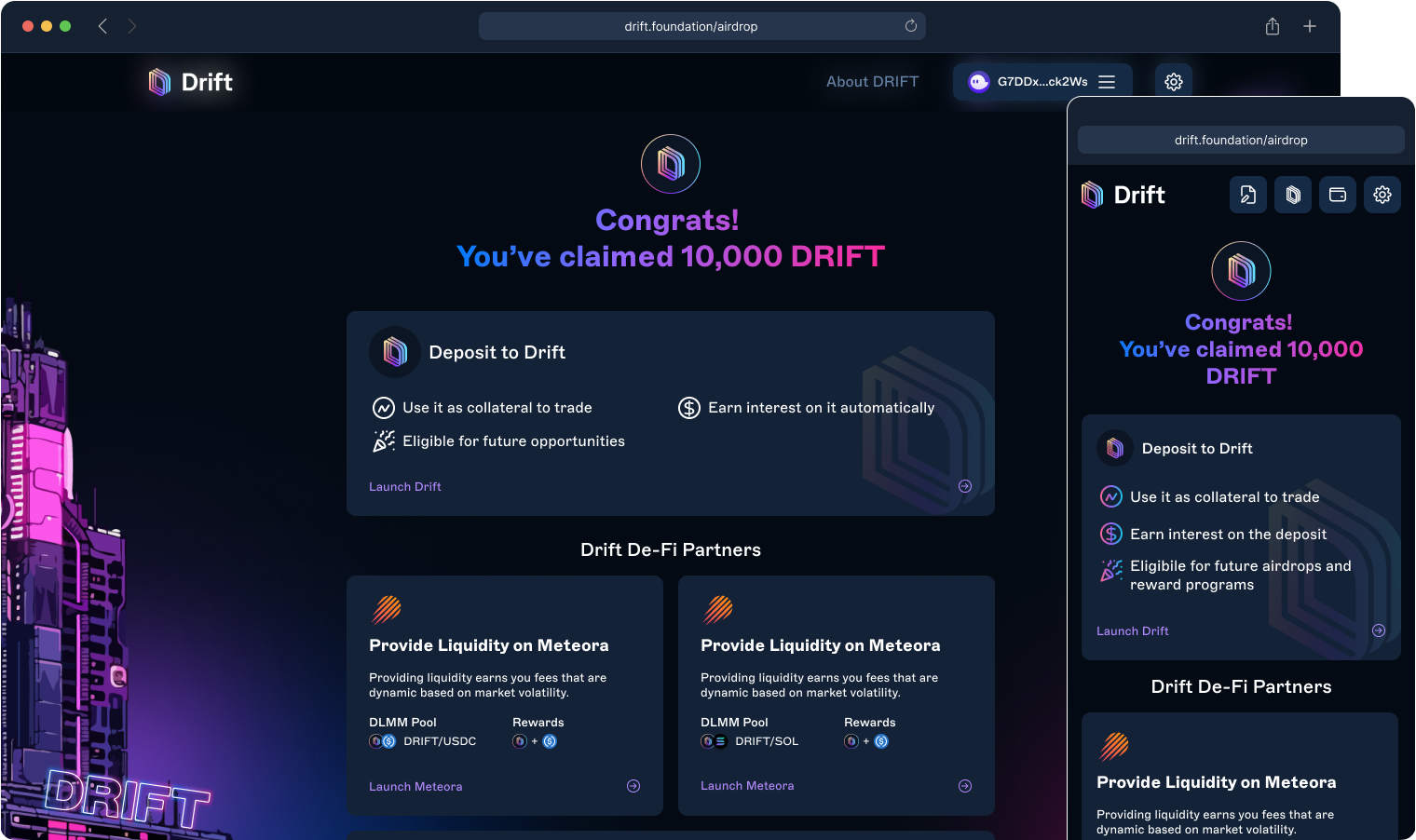
Task: Click the Drift logo in mobile view
Action: [x=1123, y=195]
